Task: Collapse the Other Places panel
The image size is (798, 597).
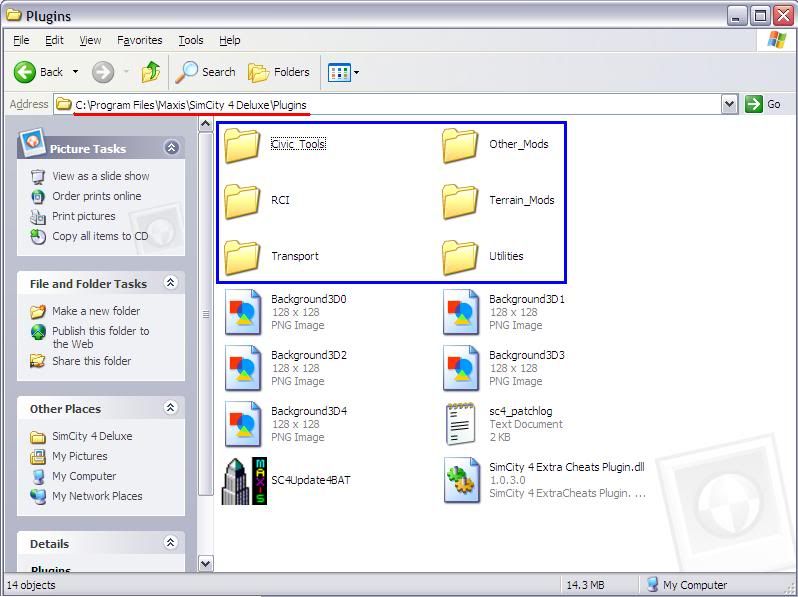Action: (170, 408)
